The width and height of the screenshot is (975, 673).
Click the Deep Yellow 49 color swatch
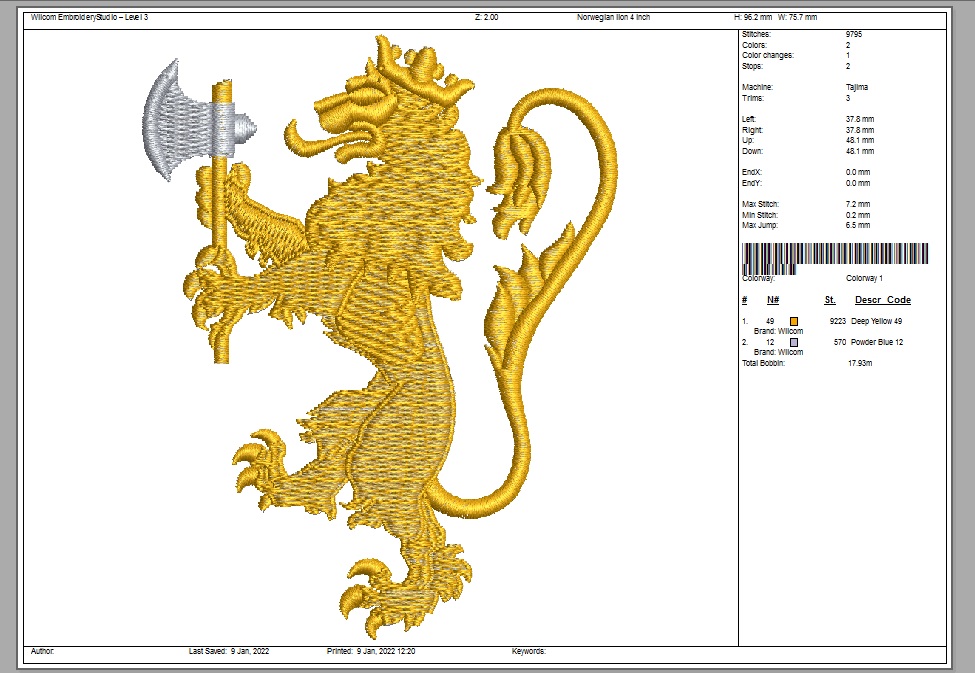tap(795, 320)
